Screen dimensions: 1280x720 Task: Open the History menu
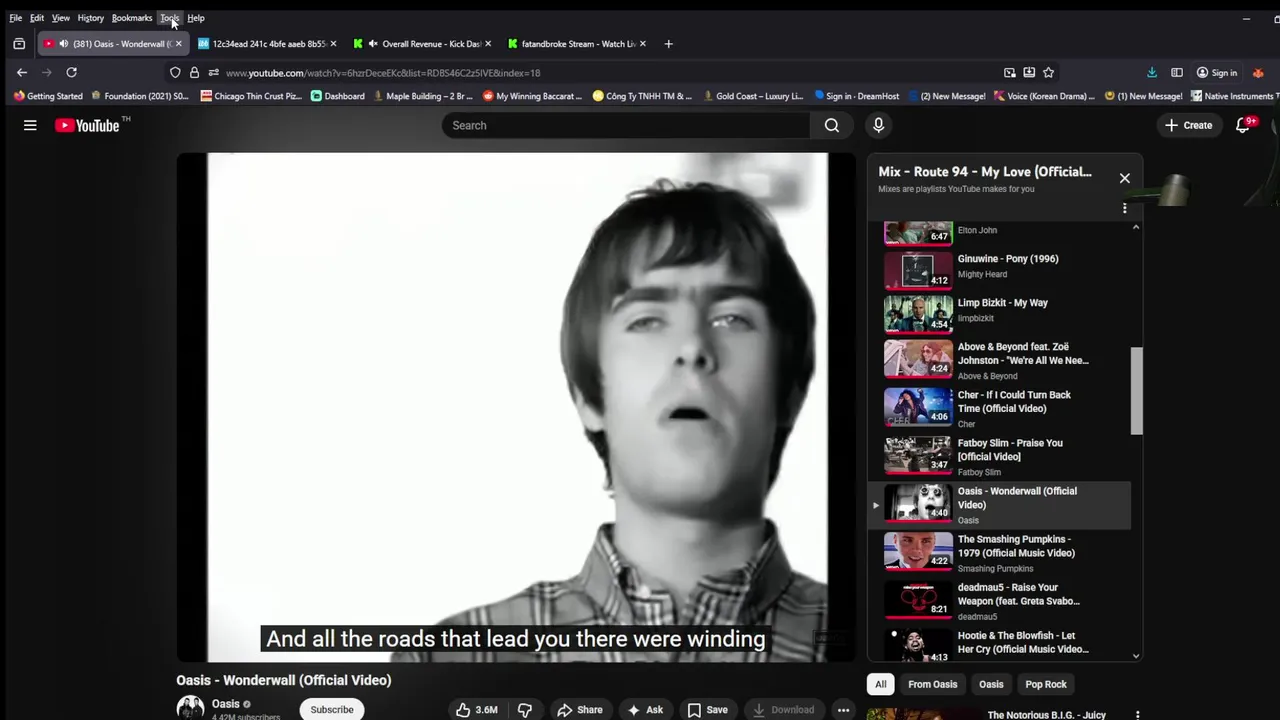pos(91,18)
